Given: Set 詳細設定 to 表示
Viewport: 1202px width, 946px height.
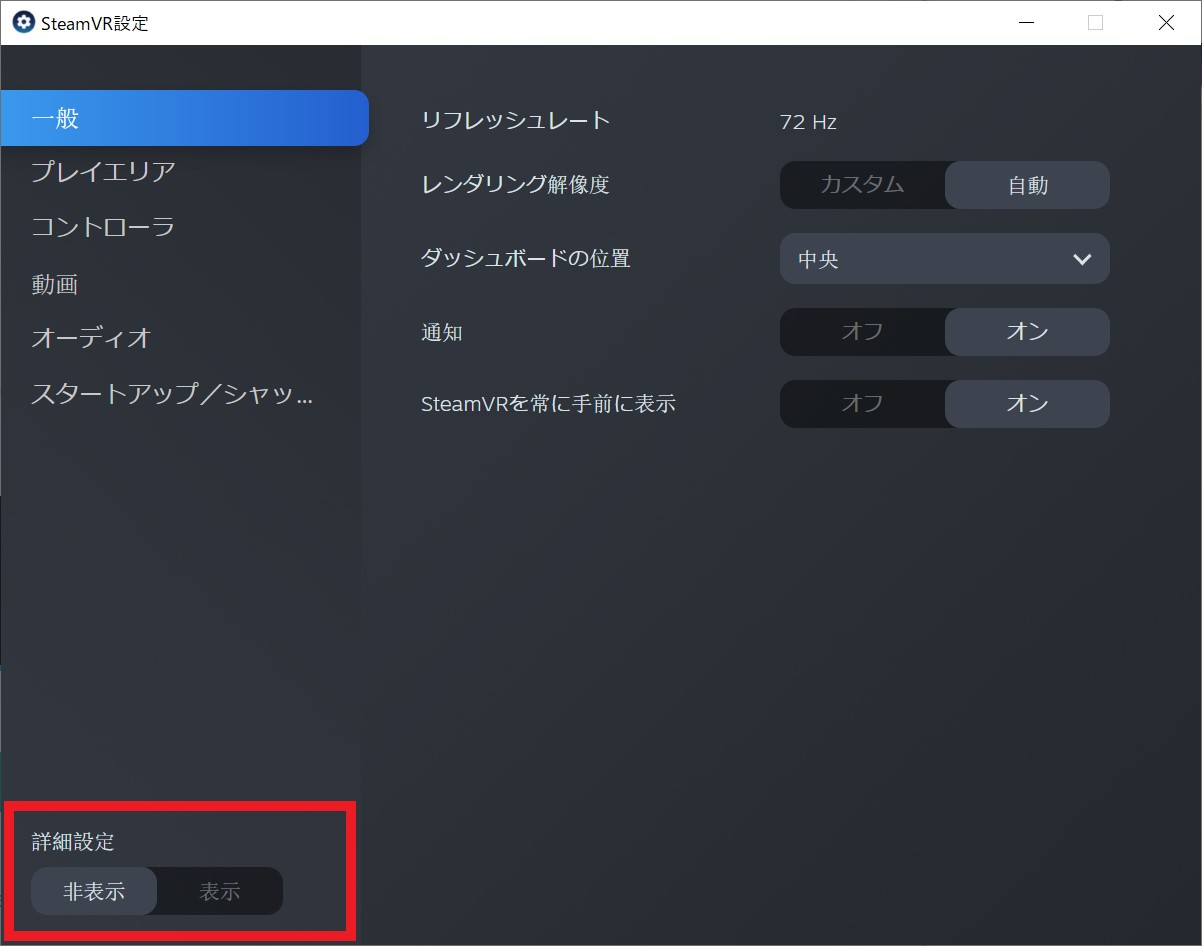Looking at the screenshot, I should point(220,891).
